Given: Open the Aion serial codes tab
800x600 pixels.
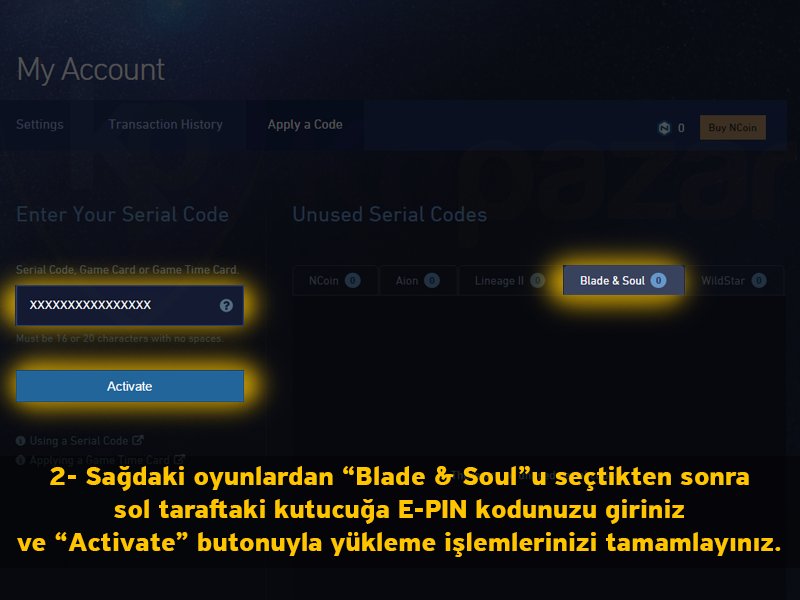Looking at the screenshot, I should click(x=418, y=280).
